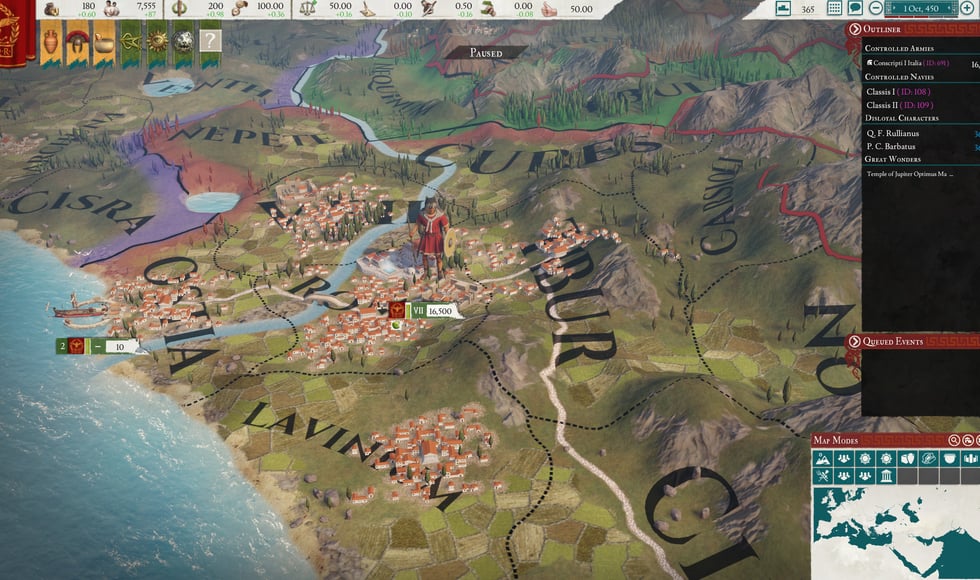Collapse the Outliner panel arrow
This screenshot has height=580, width=980.
click(x=855, y=29)
